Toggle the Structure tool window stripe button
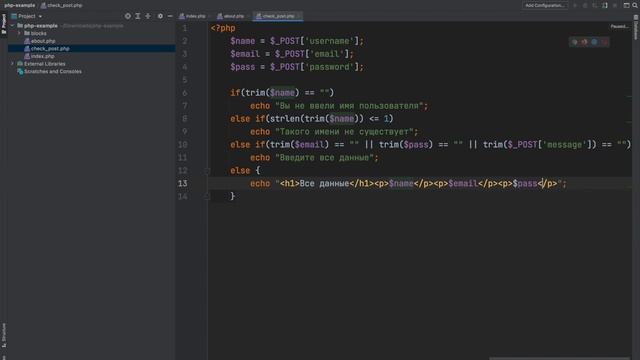 coord(4,336)
